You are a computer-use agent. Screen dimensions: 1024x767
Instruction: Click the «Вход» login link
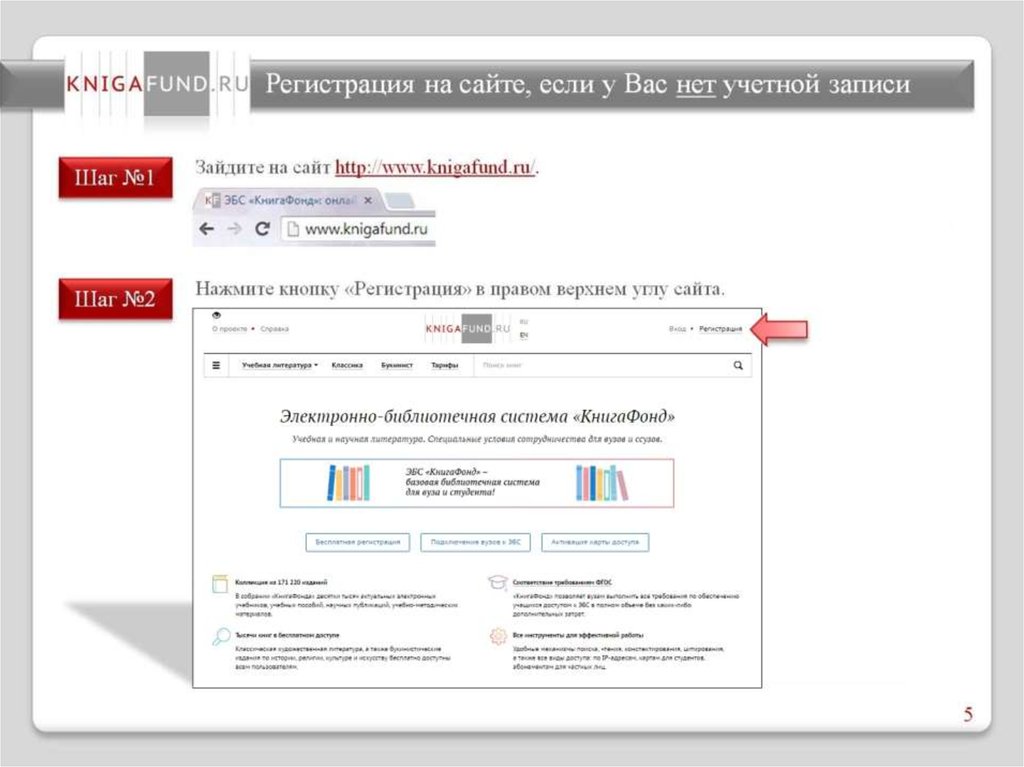coord(677,329)
